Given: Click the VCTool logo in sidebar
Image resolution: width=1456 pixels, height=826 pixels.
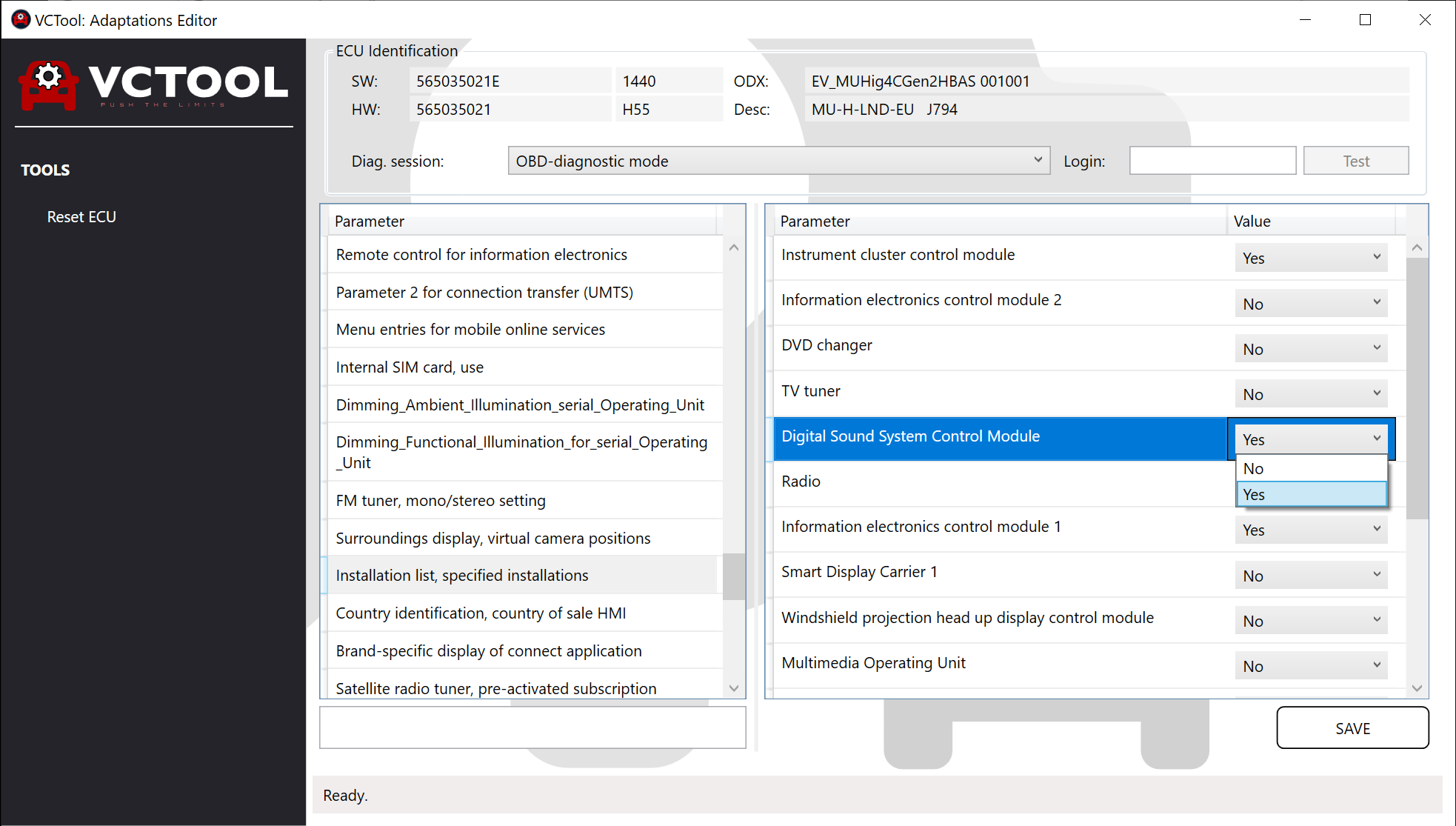Looking at the screenshot, I should click(x=153, y=85).
